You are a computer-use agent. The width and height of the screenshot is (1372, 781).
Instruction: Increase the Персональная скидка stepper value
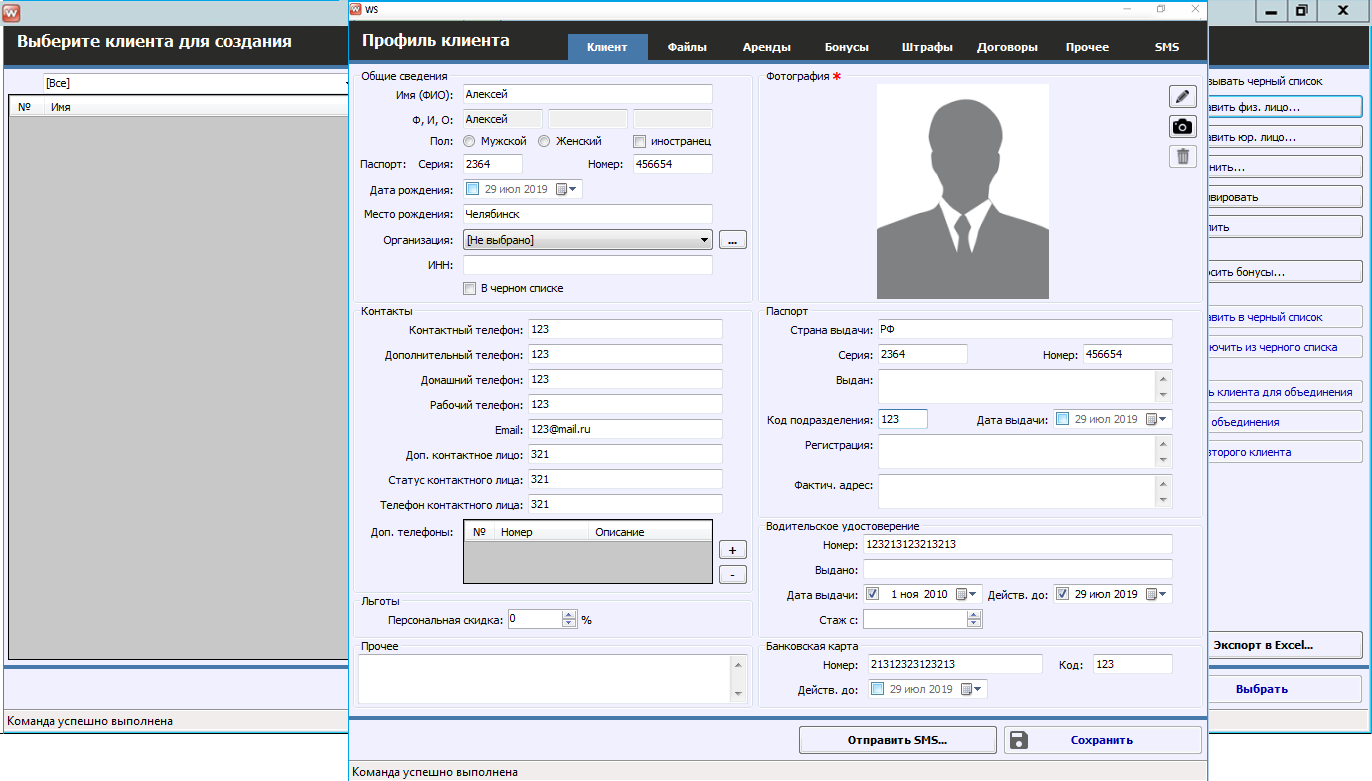coord(569,615)
